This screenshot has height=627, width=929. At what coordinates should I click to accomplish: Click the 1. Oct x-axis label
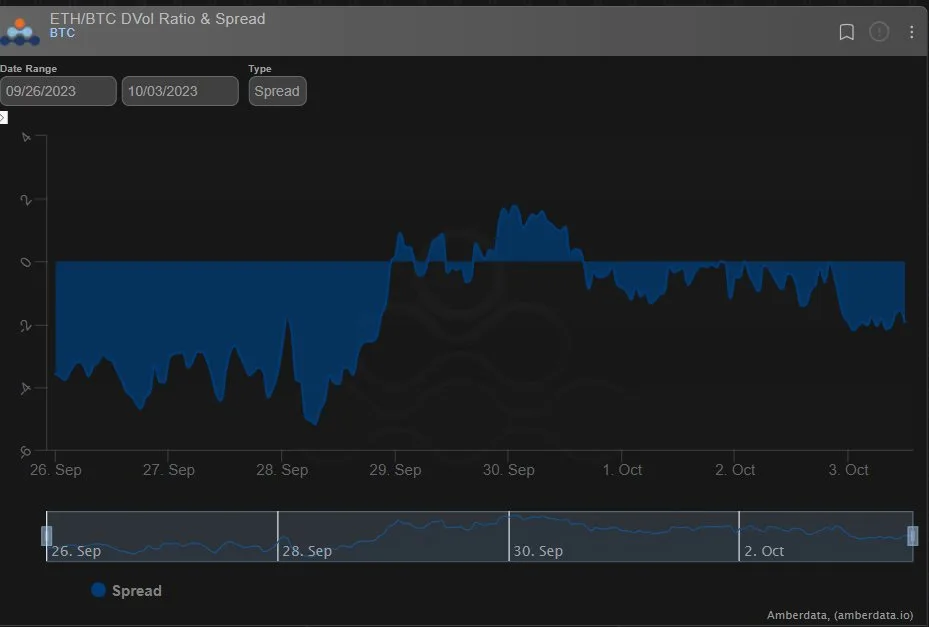click(x=622, y=470)
